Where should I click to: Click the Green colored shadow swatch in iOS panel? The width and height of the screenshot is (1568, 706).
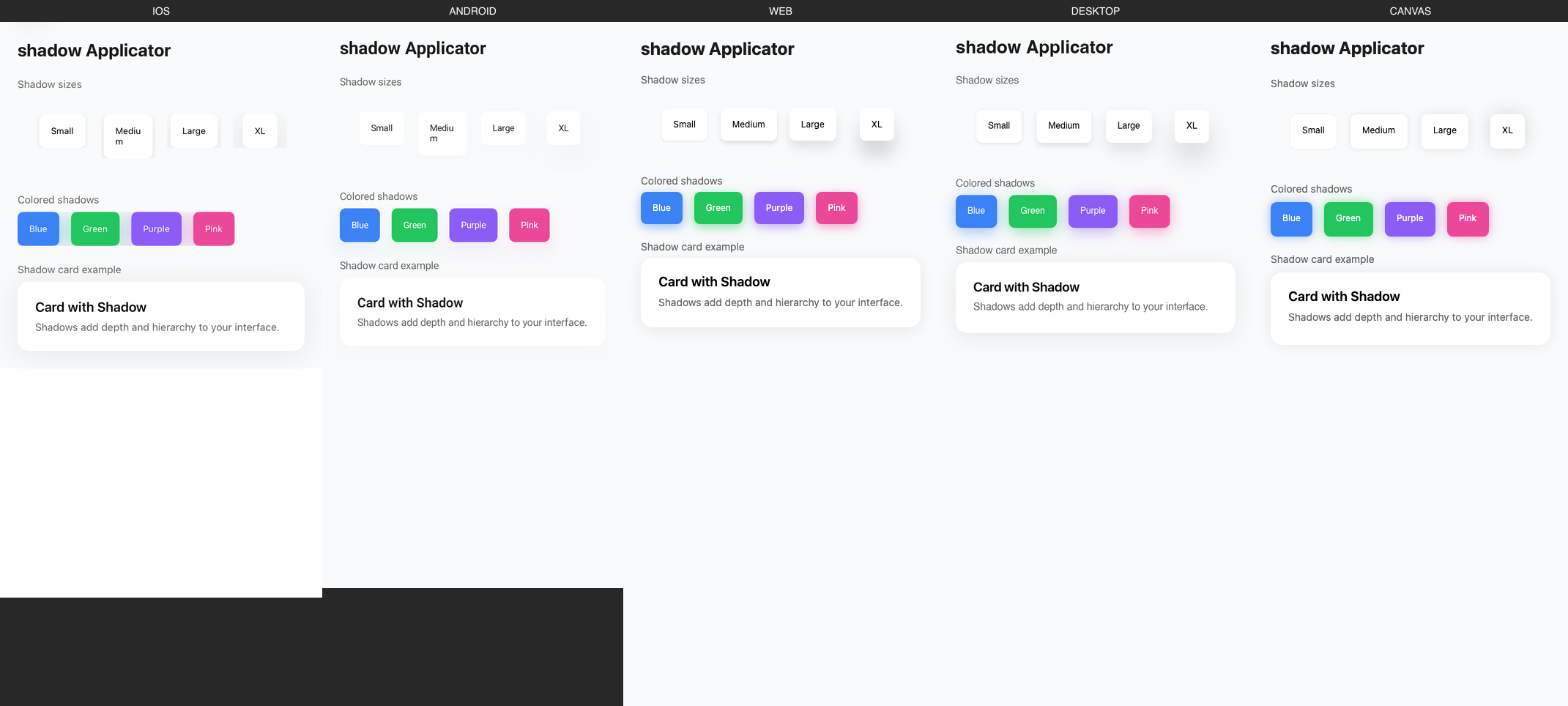[x=95, y=229]
